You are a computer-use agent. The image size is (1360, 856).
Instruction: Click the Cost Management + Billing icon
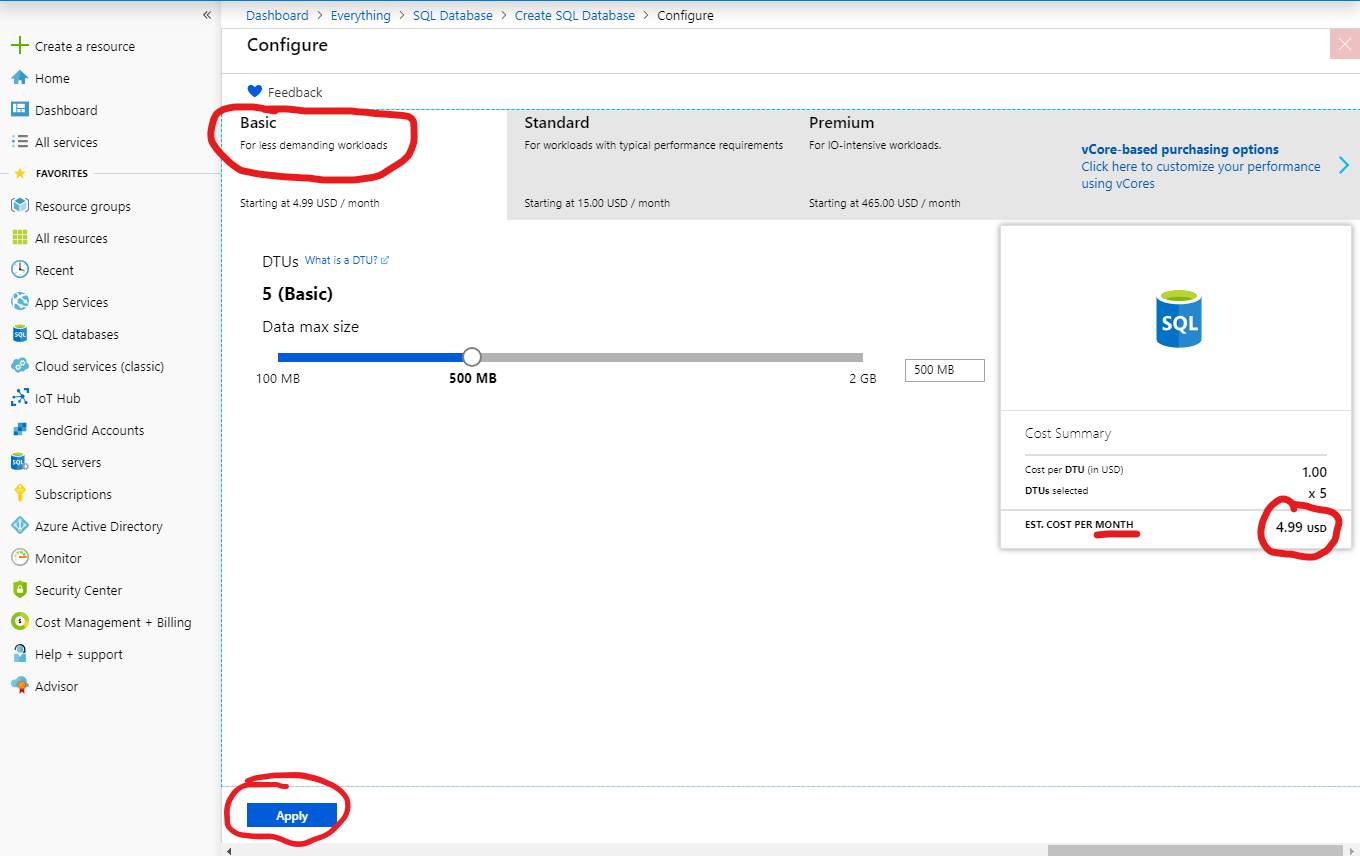tap(19, 622)
